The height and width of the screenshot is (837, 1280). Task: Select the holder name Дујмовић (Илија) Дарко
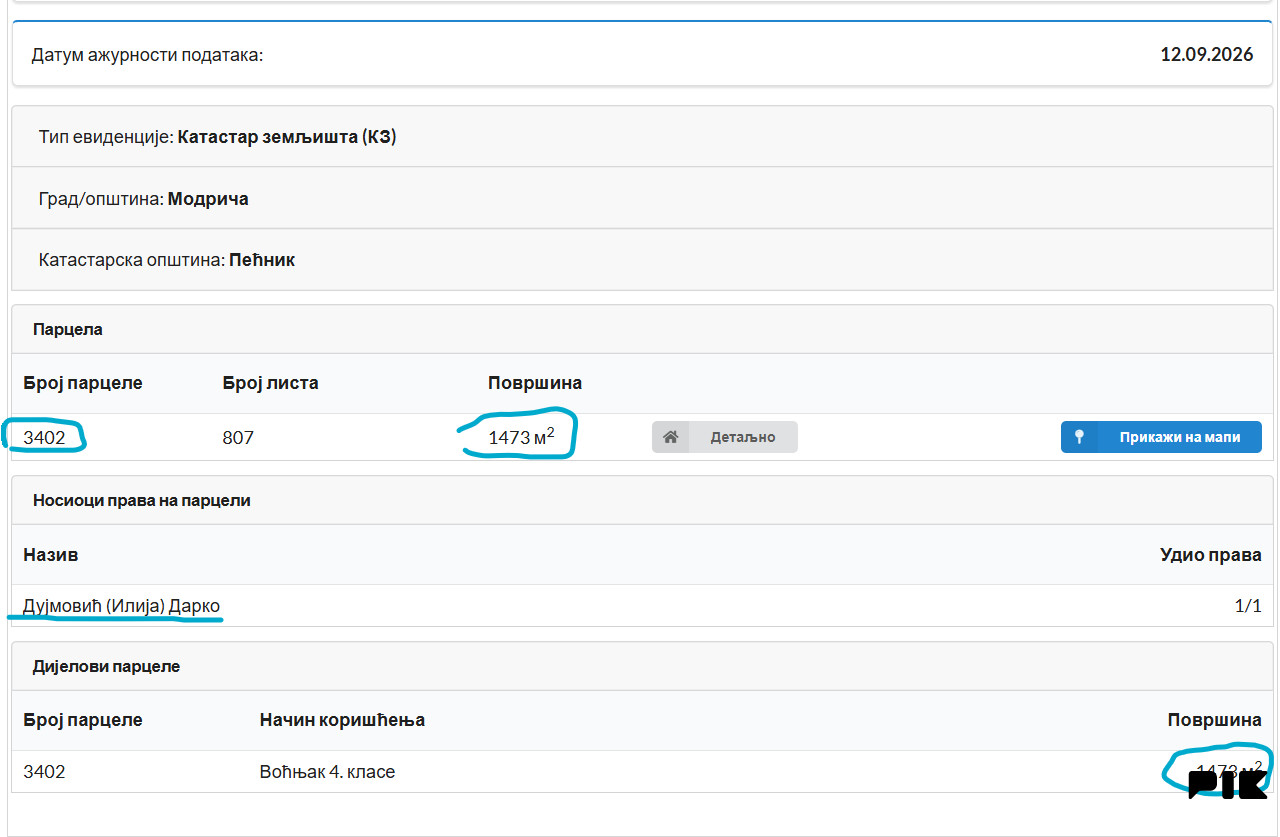point(122,606)
